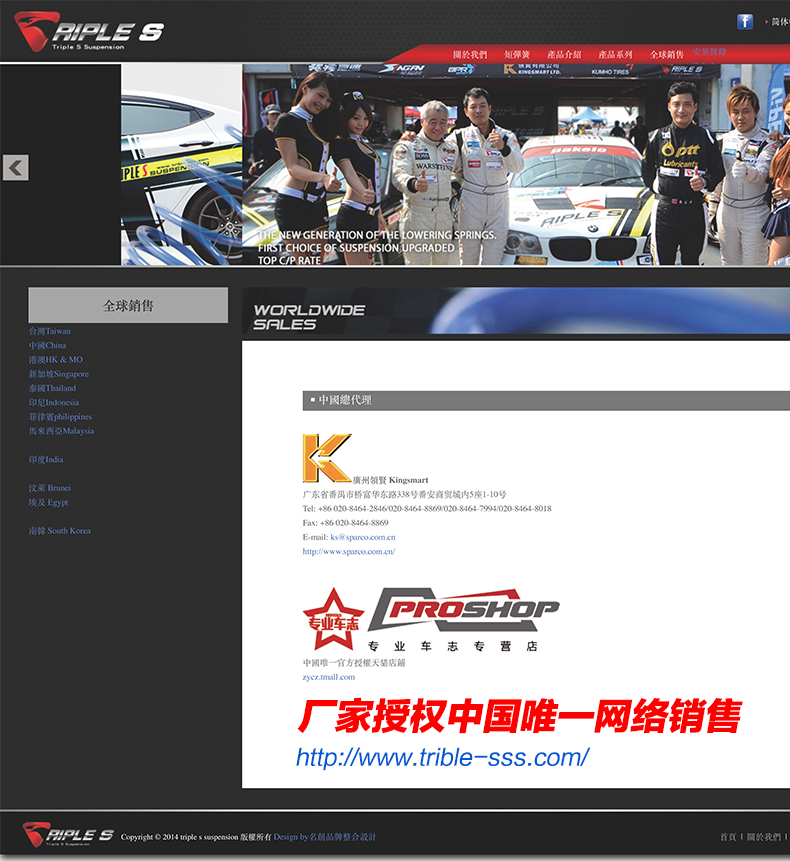Select 印度India region link
790x861 pixels.
pos(46,460)
